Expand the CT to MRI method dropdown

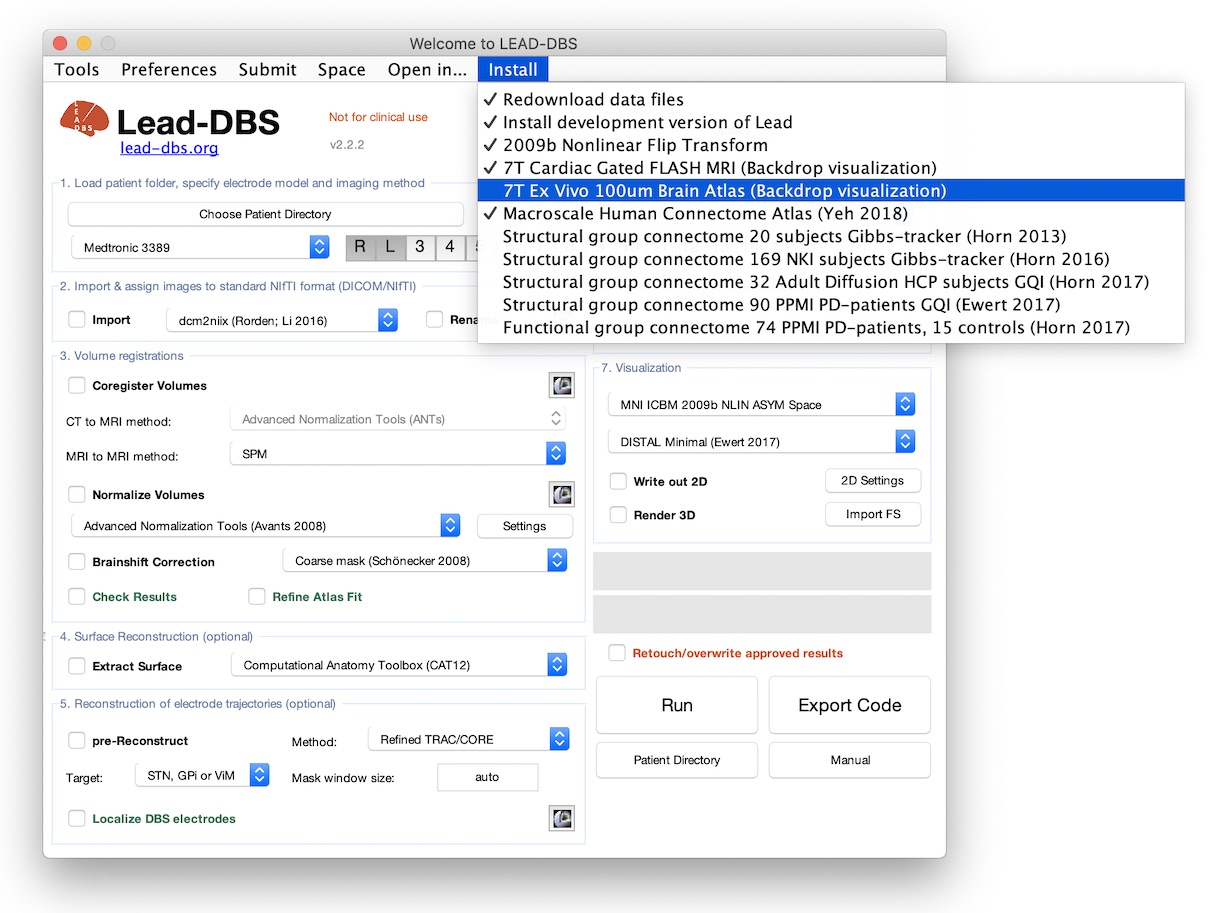click(x=398, y=419)
